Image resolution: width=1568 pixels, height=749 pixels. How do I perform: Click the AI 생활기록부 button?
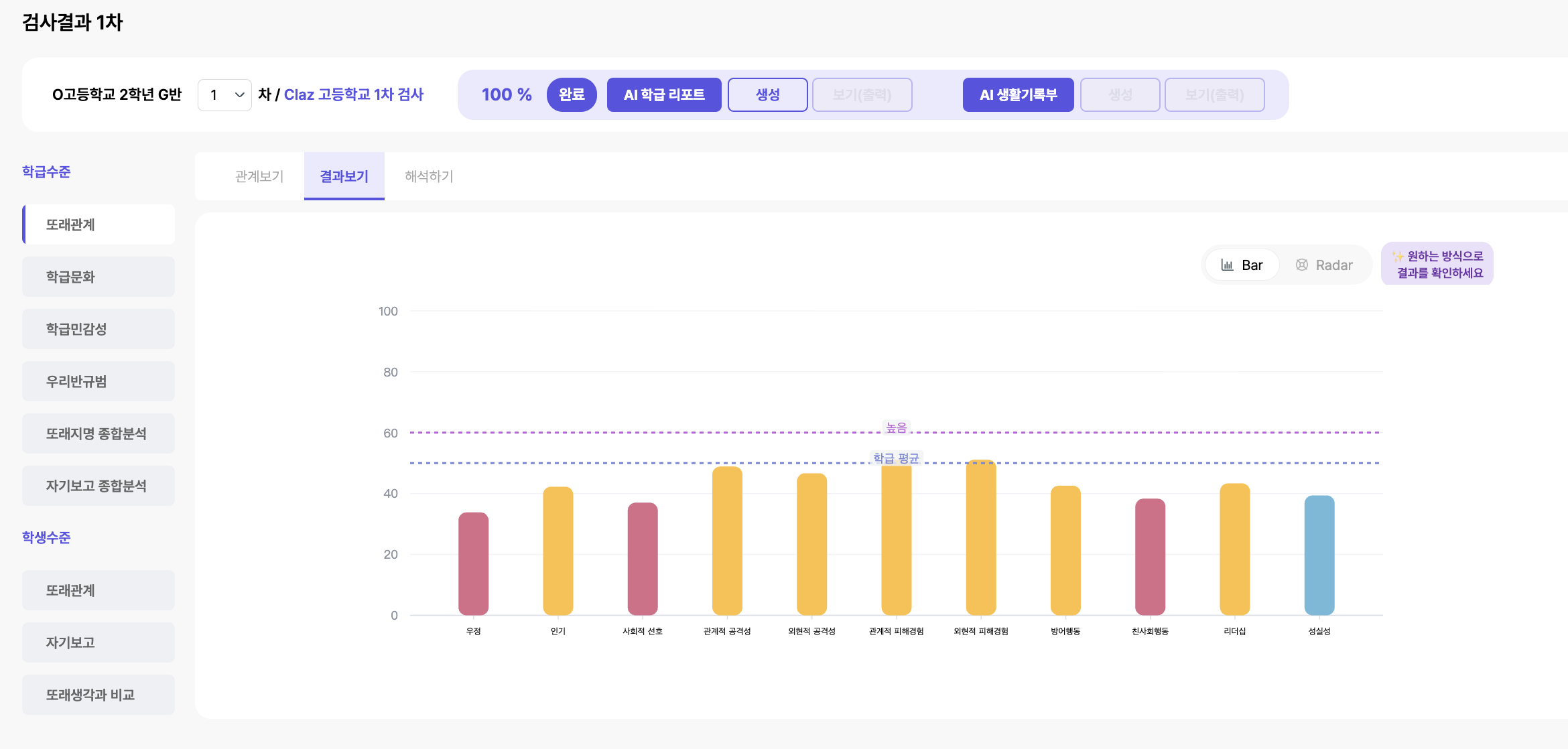click(1019, 94)
